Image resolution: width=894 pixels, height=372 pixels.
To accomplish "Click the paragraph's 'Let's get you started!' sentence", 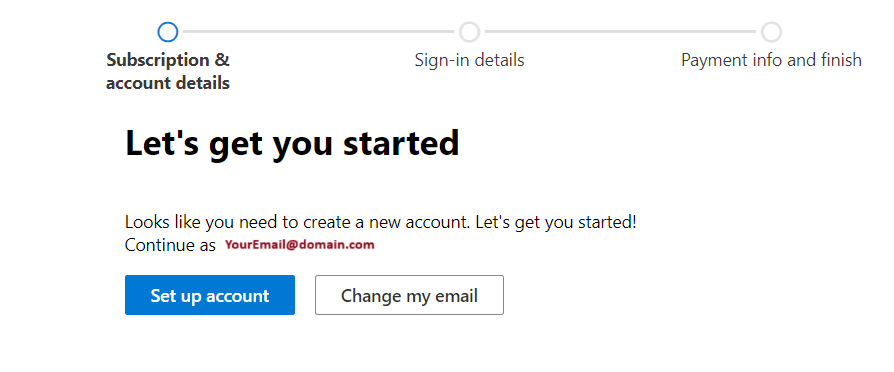I will point(555,222).
